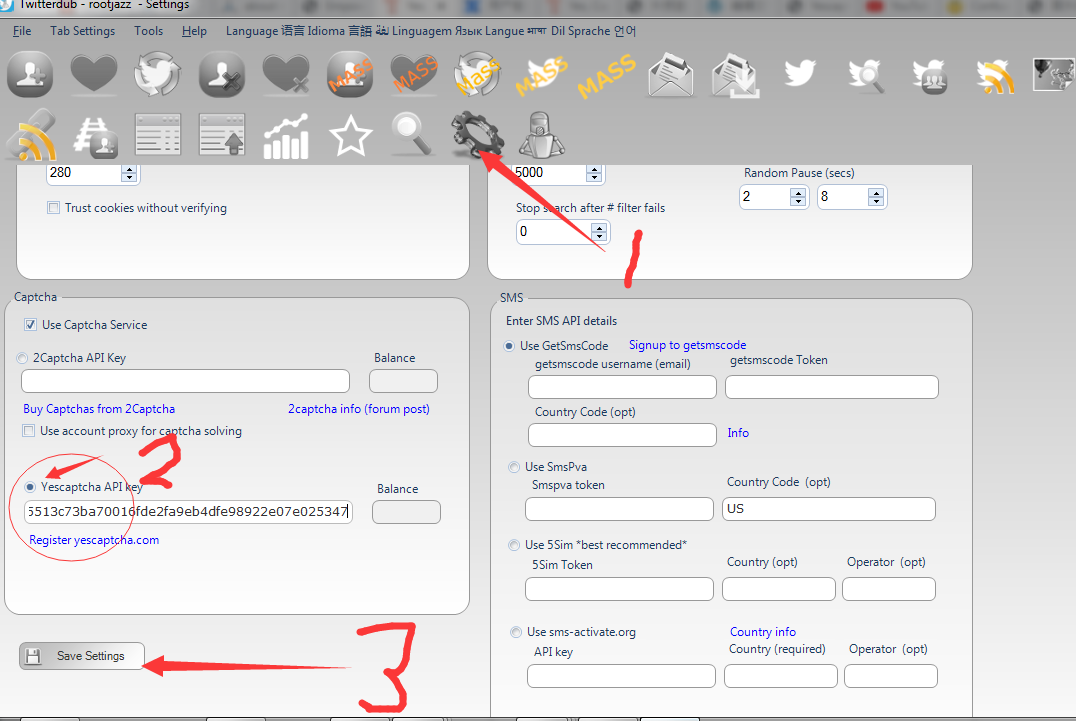Click the getsmscode username (email) field
Viewport: 1076px width, 721px height.
tap(622, 387)
